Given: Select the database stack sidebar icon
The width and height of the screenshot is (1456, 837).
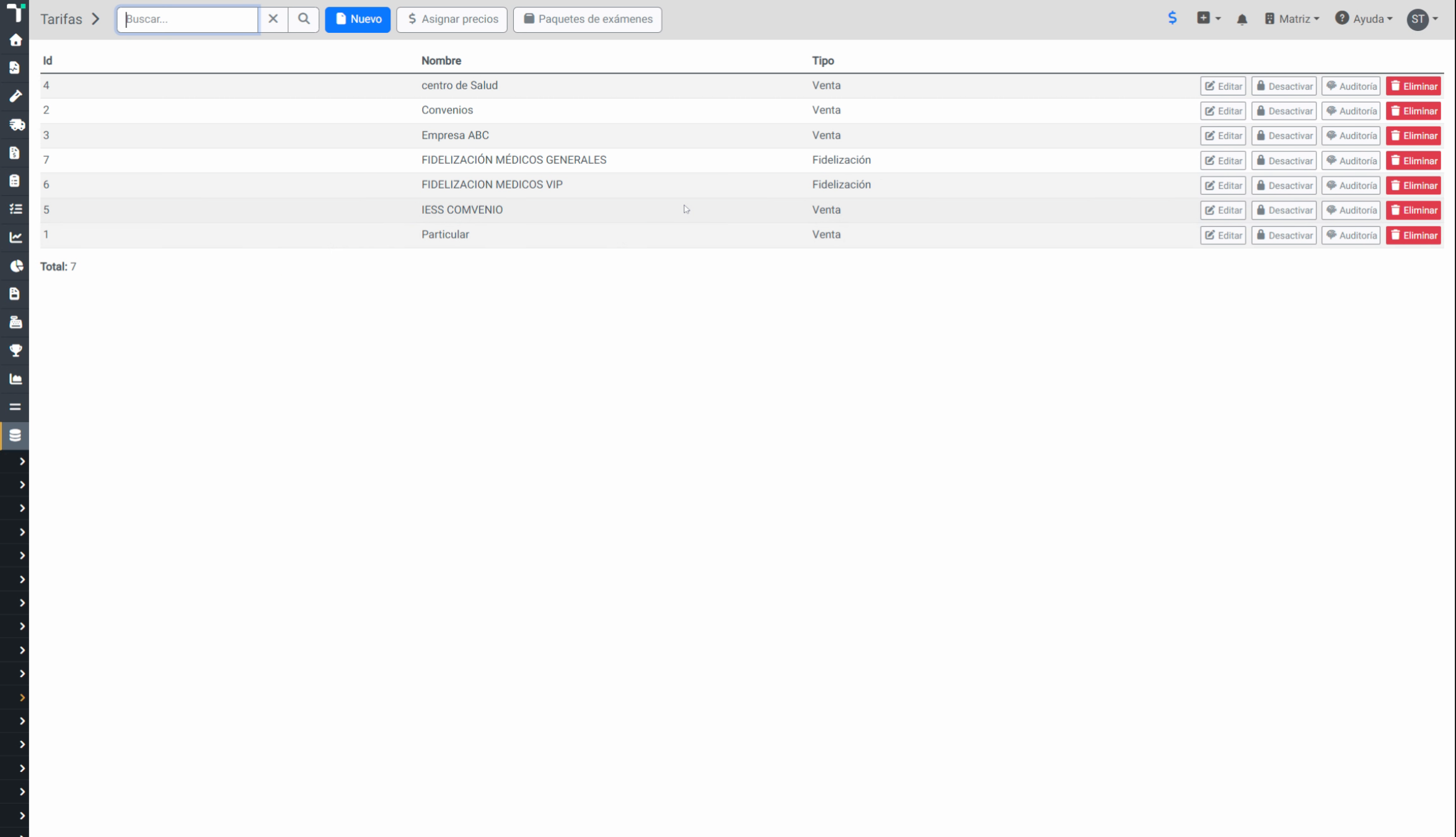Looking at the screenshot, I should [x=15, y=435].
